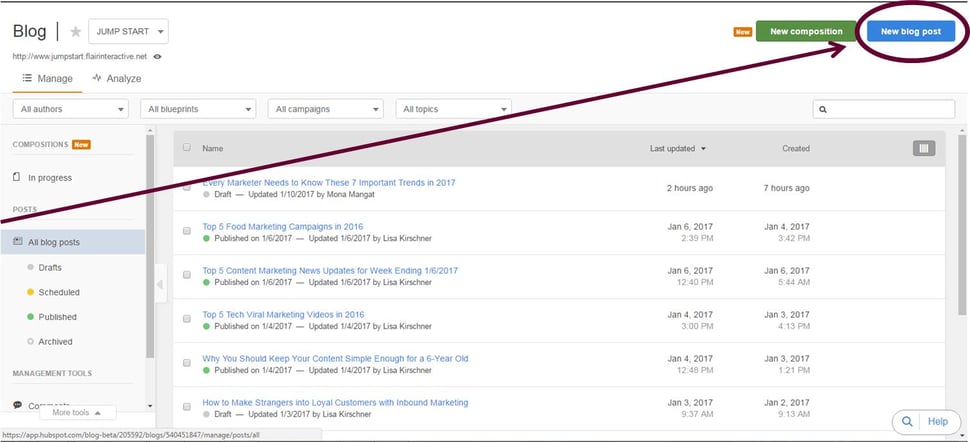The image size is (970, 442).
Task: Tick the select-all checkbox in the Name header
Action: click(186, 148)
